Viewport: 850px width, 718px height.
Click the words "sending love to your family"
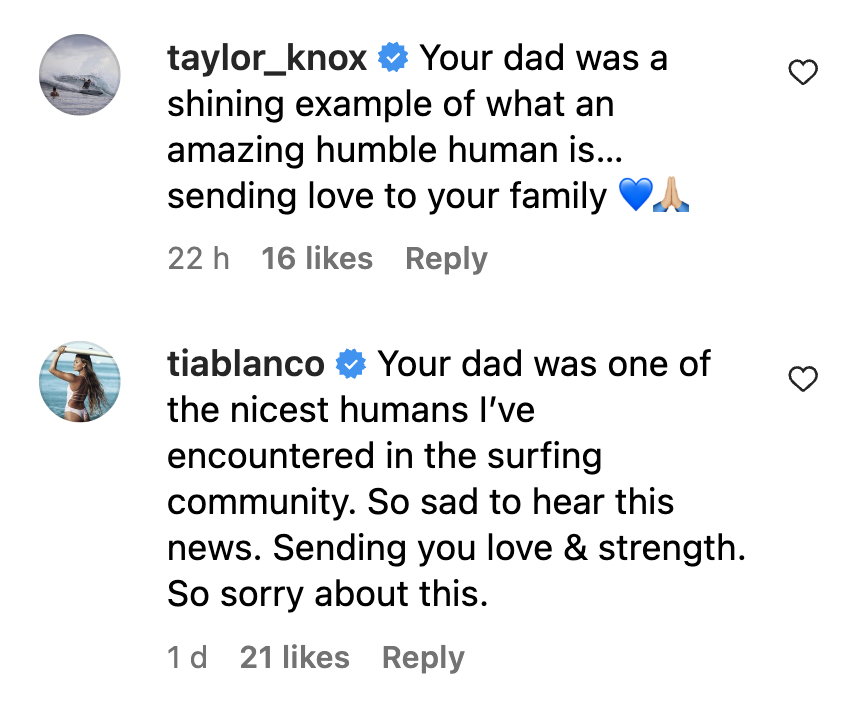coord(387,197)
